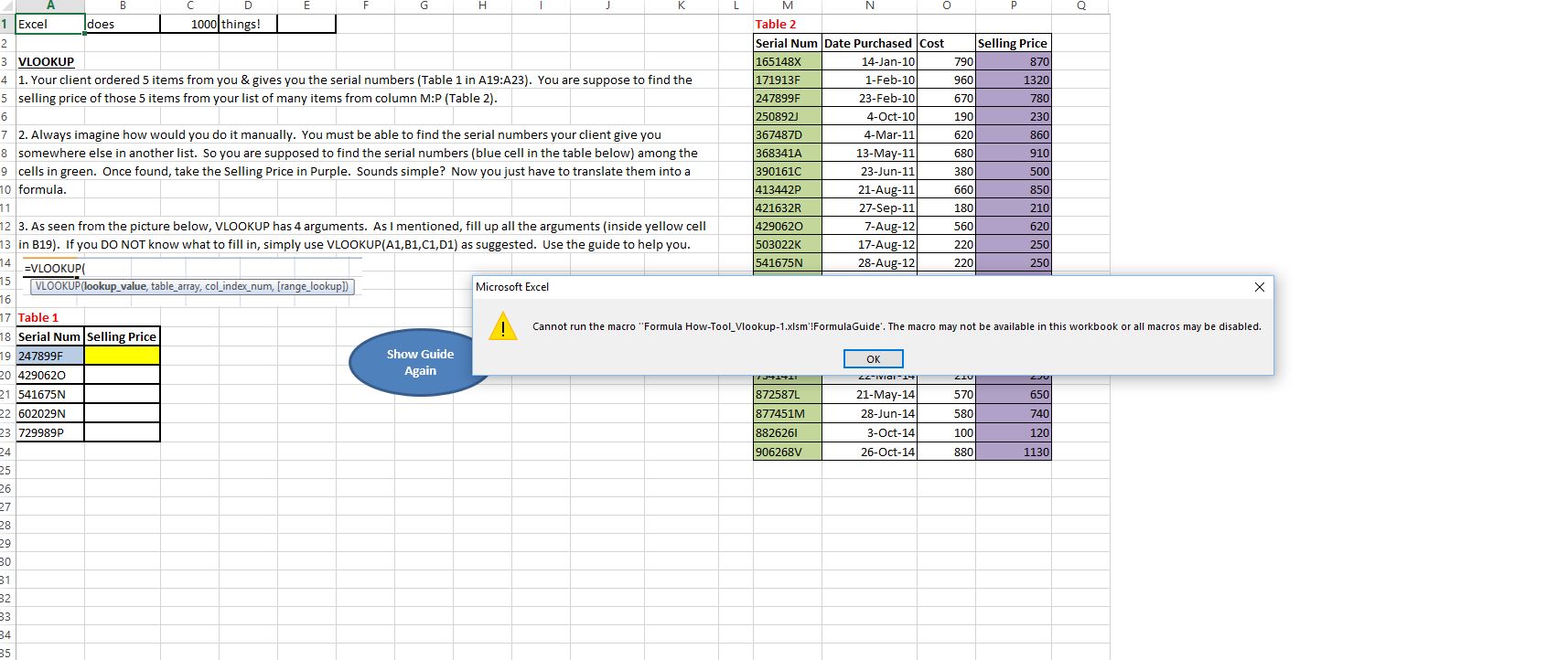Image resolution: width=1568 pixels, height=660 pixels.
Task: Close the Microsoft Excel error dialog
Action: (x=1259, y=287)
